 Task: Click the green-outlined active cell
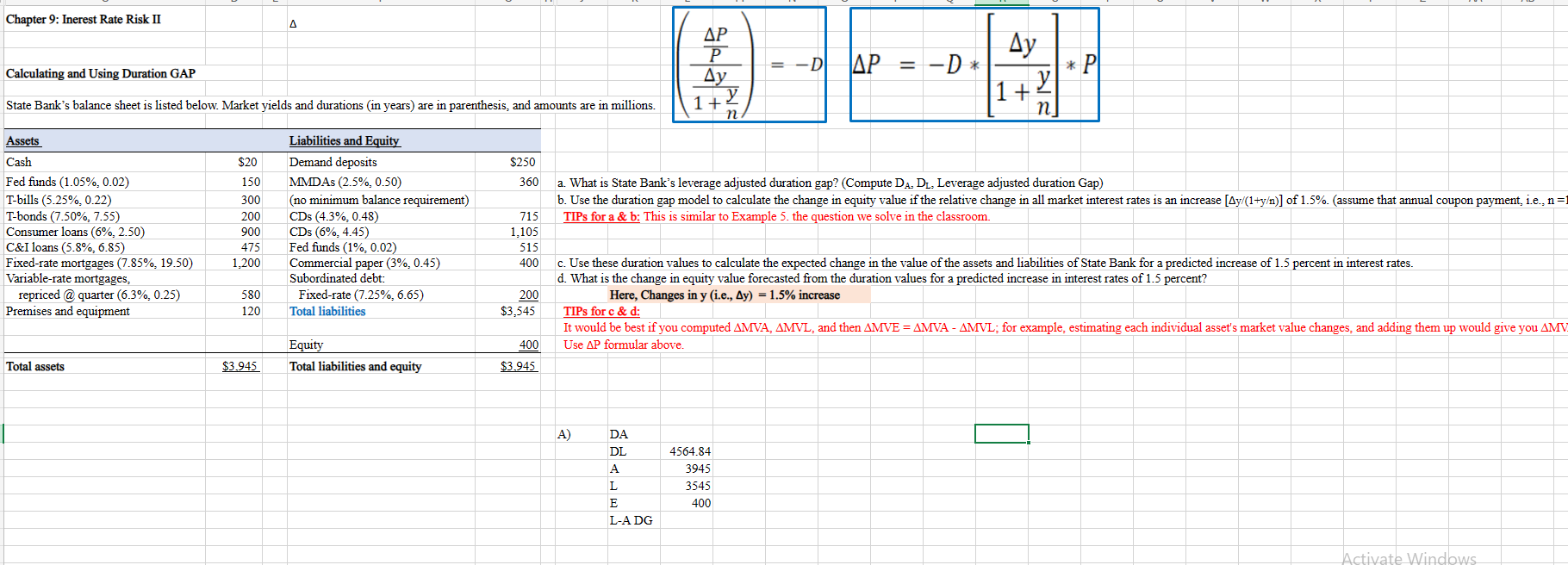click(x=1001, y=433)
